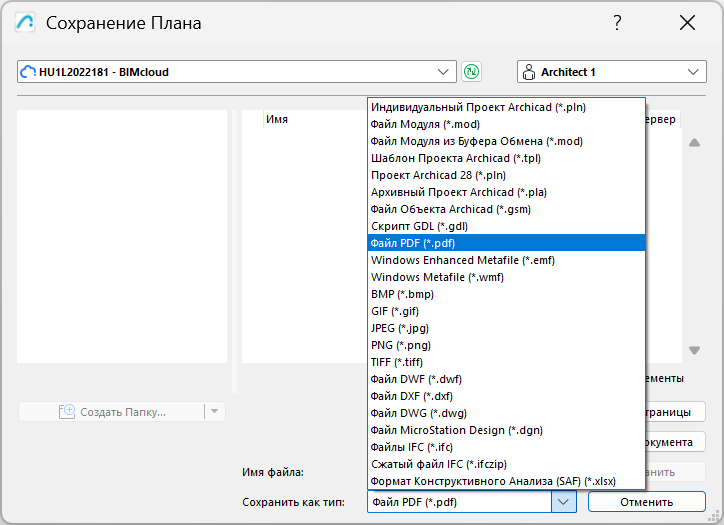
Task: Click the scroll down arrow in list
Action: [694, 350]
